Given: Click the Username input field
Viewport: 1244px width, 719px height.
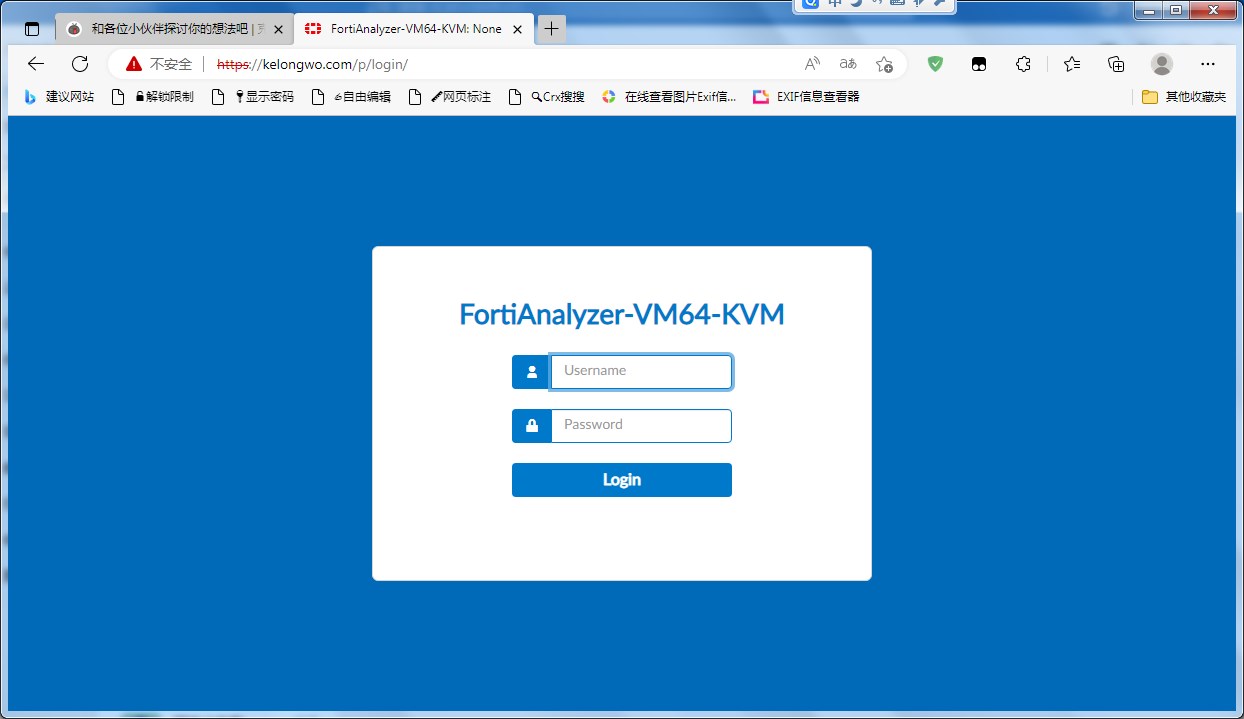Looking at the screenshot, I should point(641,371).
